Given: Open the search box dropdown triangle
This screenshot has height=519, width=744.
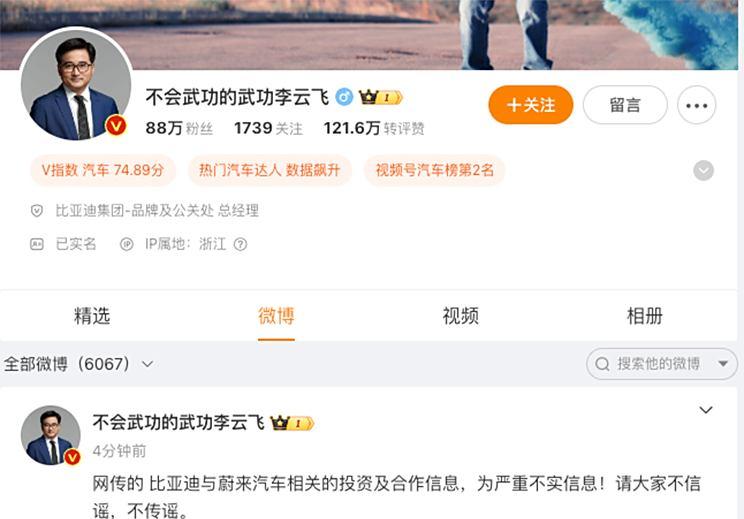Looking at the screenshot, I should (723, 364).
